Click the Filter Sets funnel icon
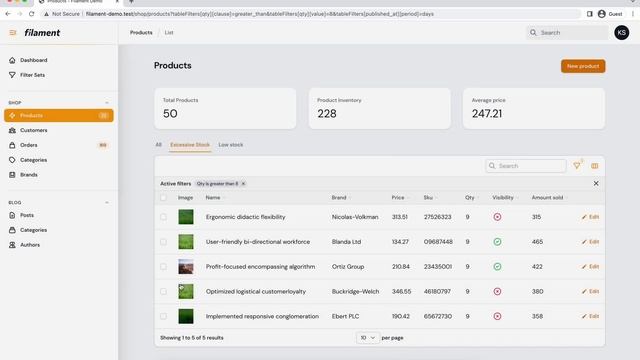This screenshot has width=640, height=360. [12, 75]
